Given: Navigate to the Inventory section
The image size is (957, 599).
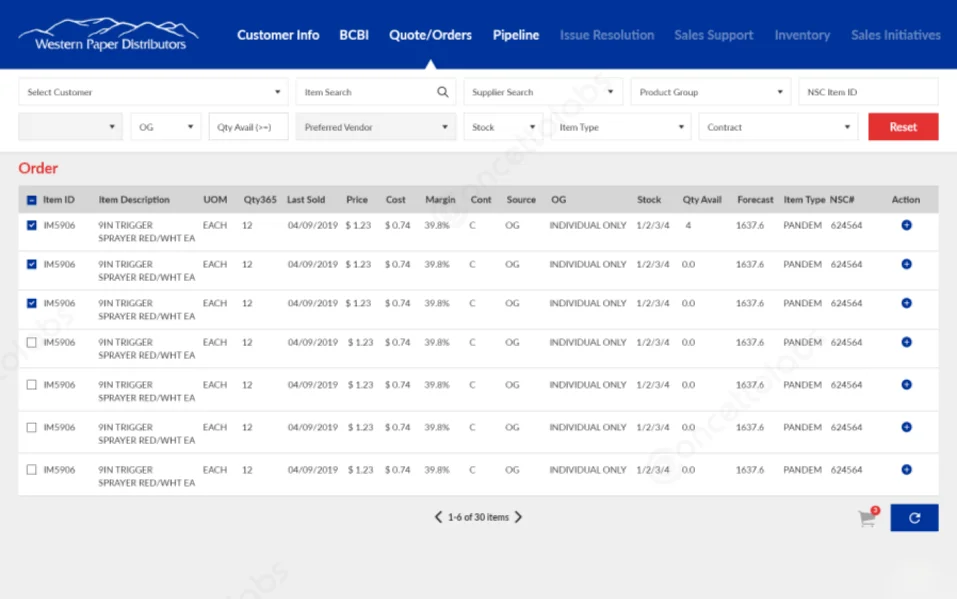Looking at the screenshot, I should tap(802, 34).
